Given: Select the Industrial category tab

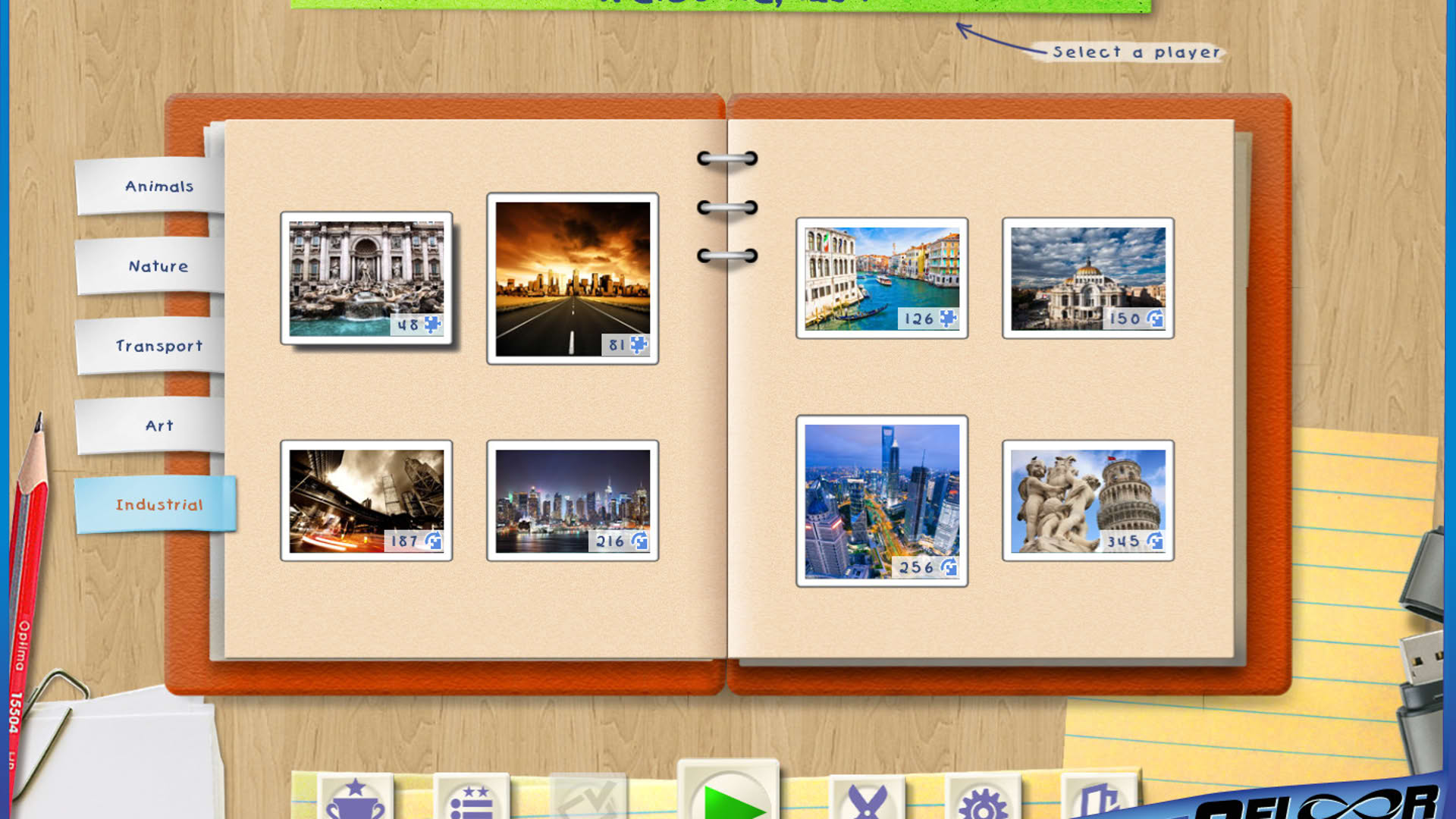Looking at the screenshot, I should click(156, 504).
